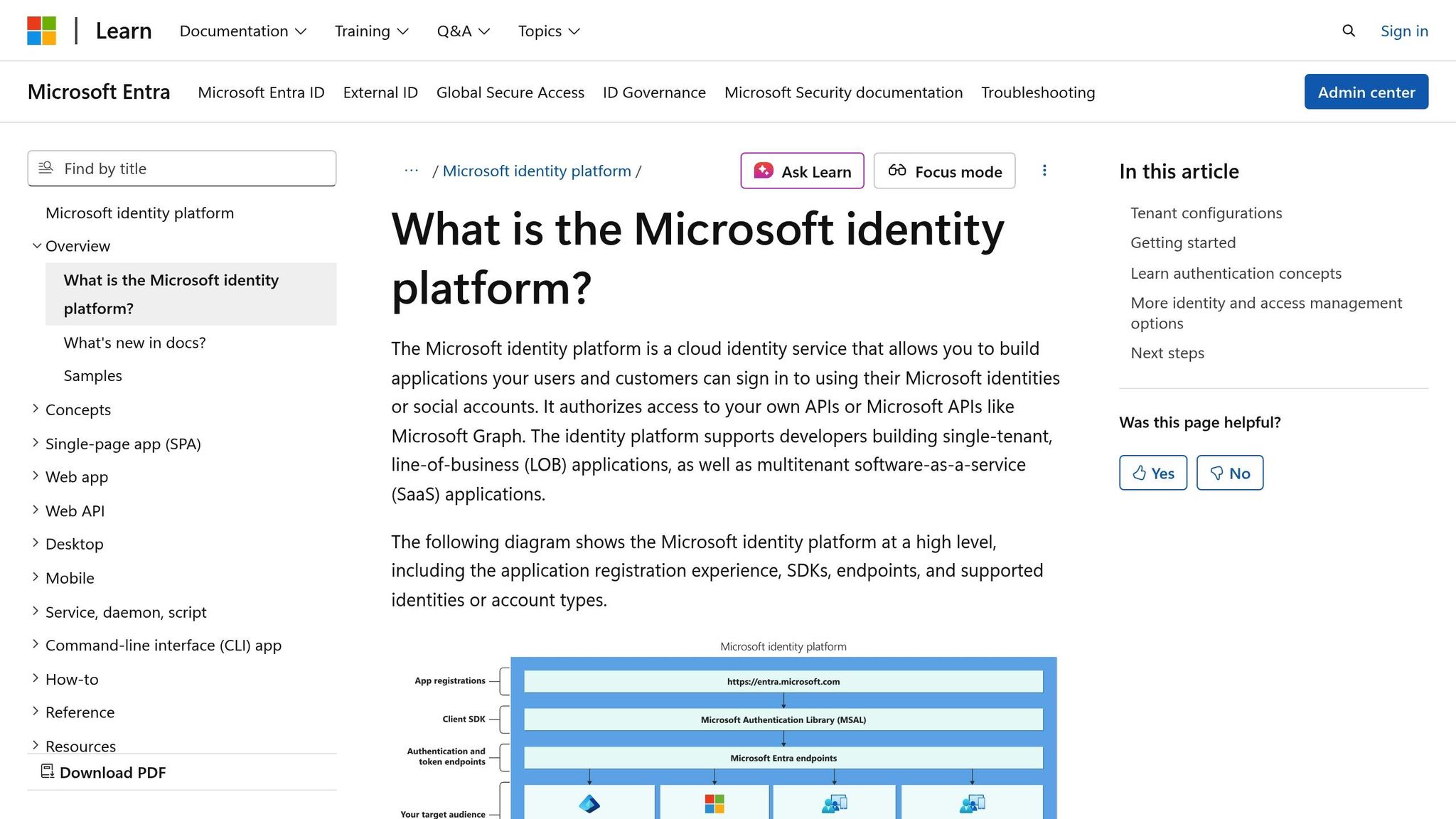
Task: Open search with the magnifier icon
Action: pyautogui.click(x=1348, y=31)
